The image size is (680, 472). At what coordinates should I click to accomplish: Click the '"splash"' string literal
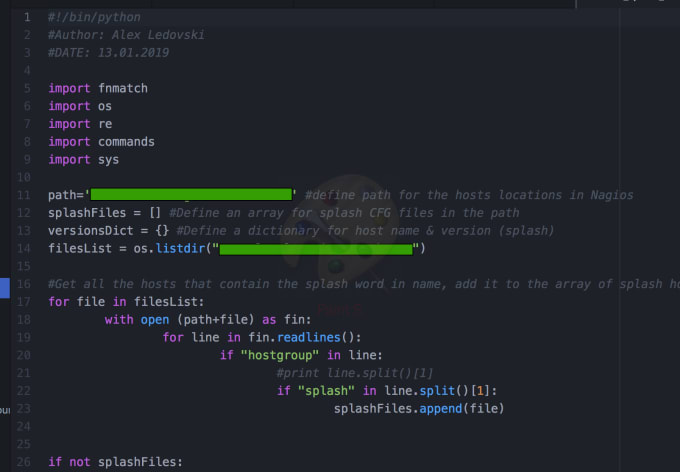click(326, 391)
